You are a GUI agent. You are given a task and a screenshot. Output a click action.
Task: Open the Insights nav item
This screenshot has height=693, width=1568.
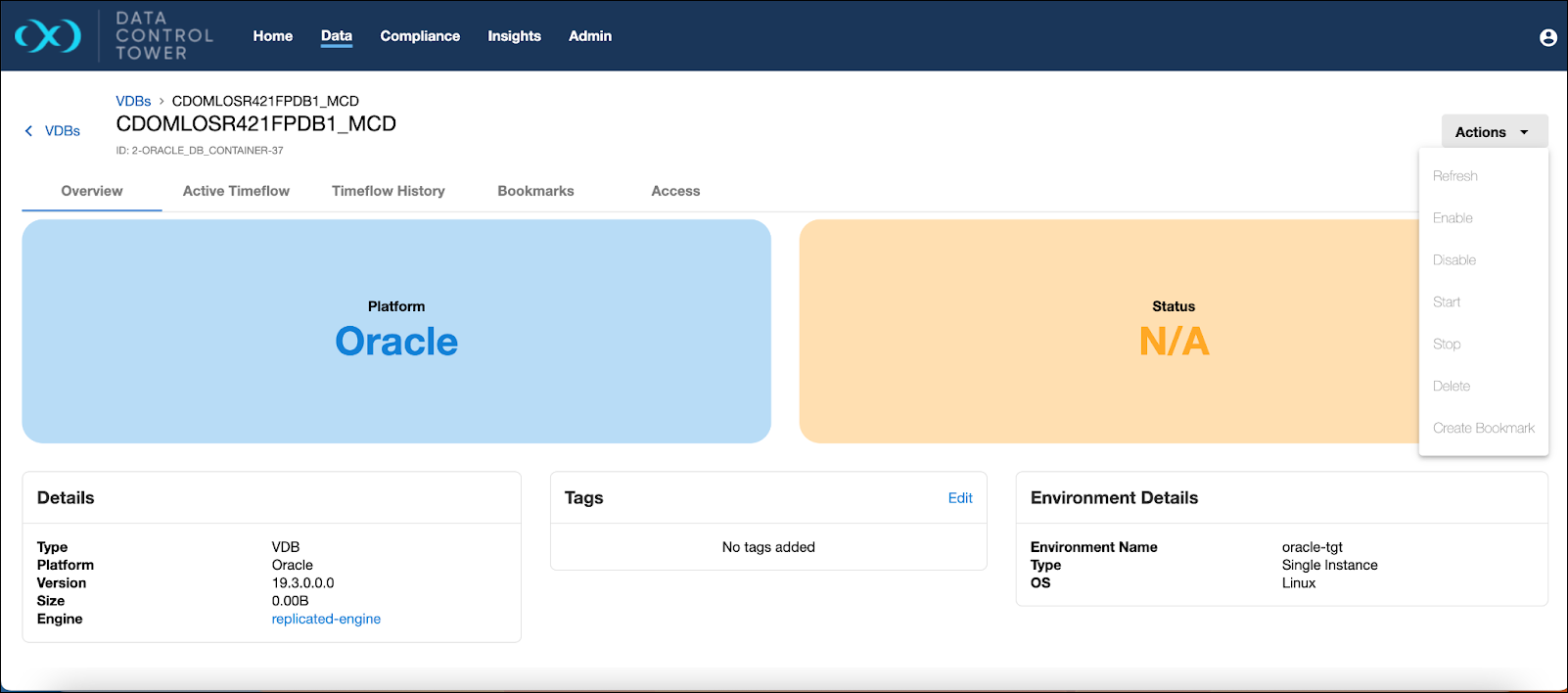[x=514, y=36]
